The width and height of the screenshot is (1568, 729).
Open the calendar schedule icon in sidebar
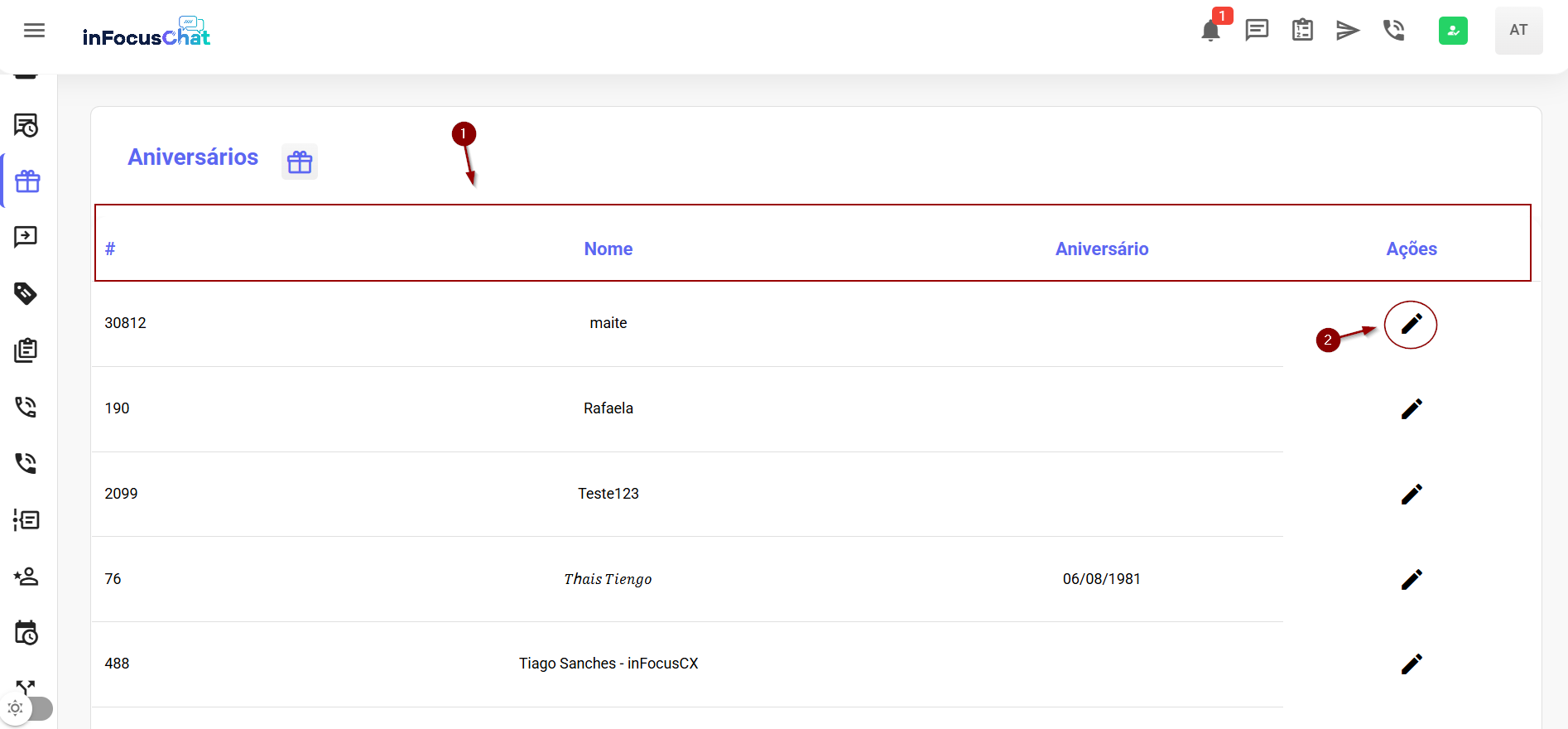[x=26, y=633]
